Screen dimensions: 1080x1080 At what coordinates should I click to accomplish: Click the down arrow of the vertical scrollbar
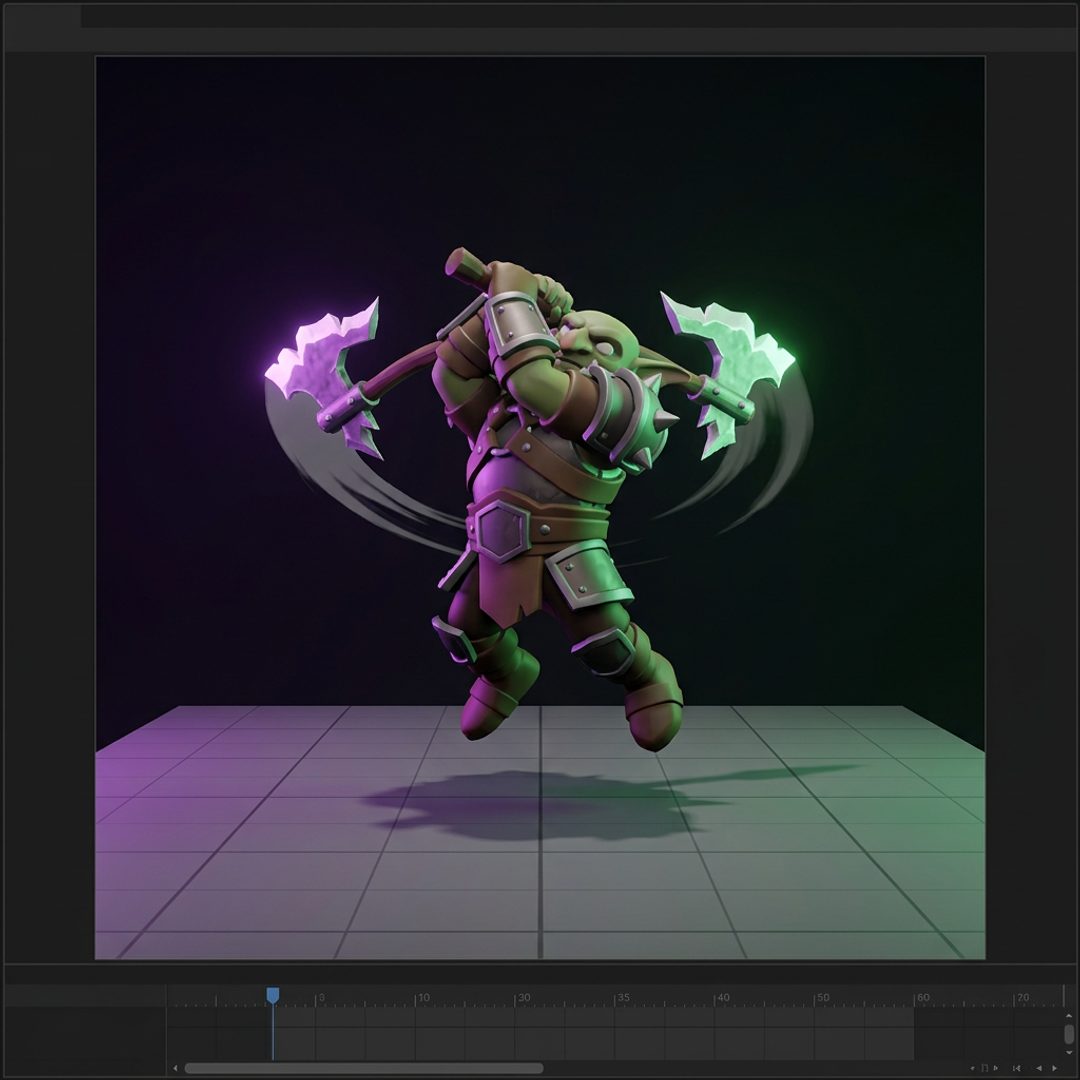tap(1069, 1052)
